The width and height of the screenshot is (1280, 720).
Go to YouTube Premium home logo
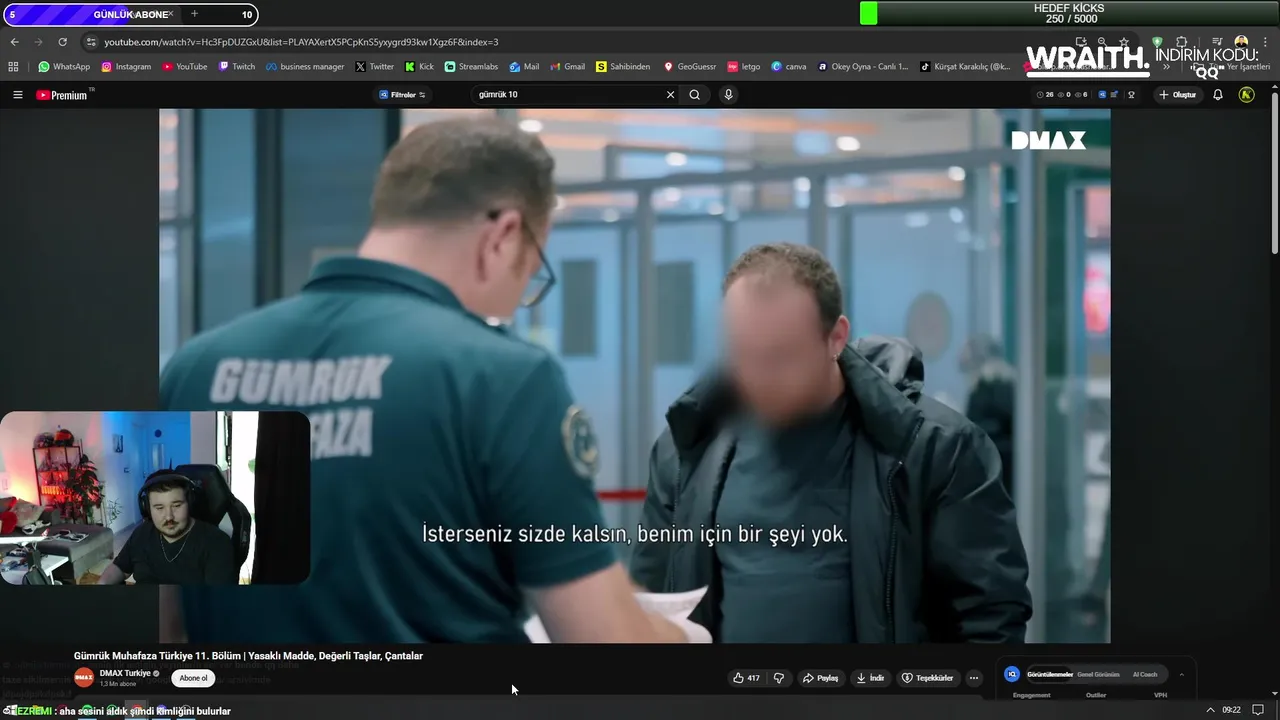point(62,95)
